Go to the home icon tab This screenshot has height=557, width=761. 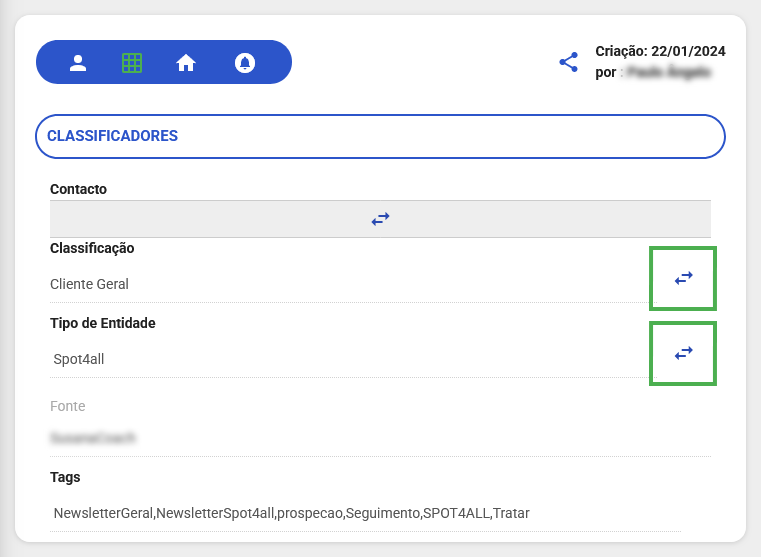coord(186,63)
